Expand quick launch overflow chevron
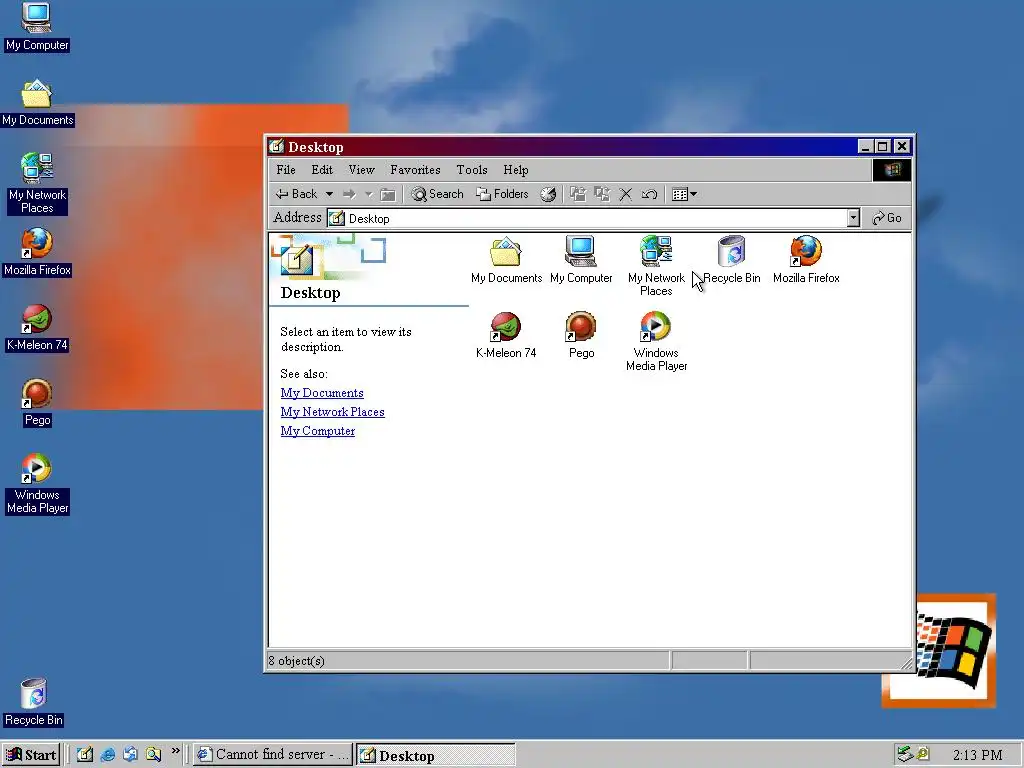Image resolution: width=1024 pixels, height=768 pixels. (175, 751)
